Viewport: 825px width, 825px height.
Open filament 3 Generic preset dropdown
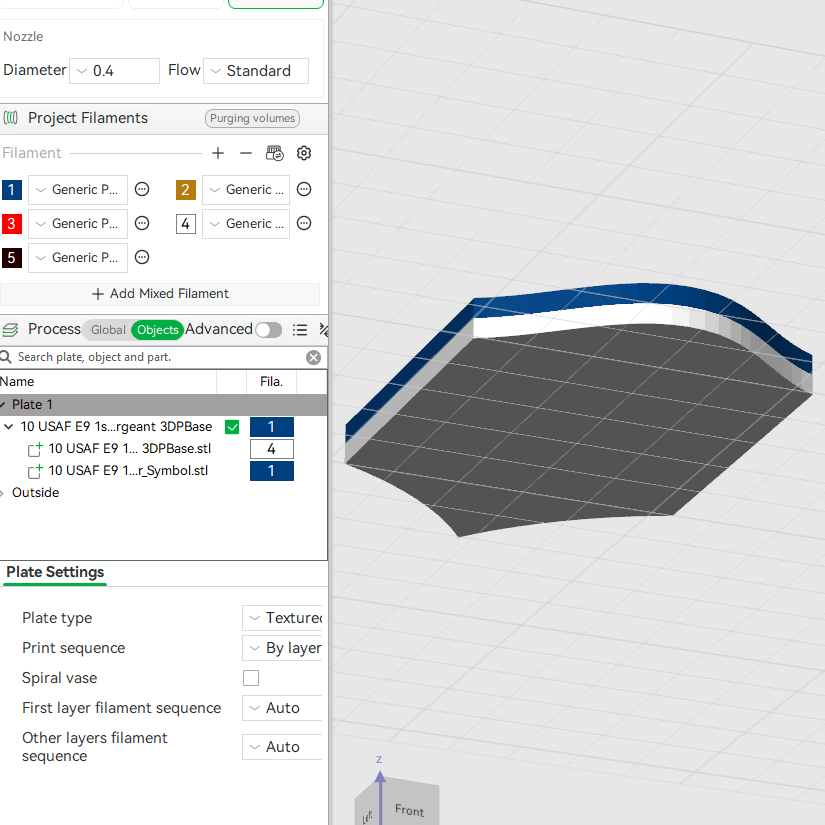pyautogui.click(x=78, y=224)
